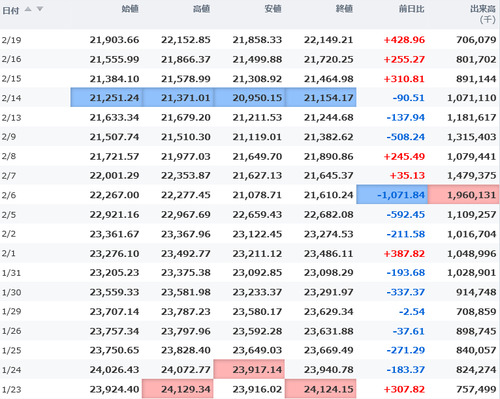Click the +428.96 change value

404,40
